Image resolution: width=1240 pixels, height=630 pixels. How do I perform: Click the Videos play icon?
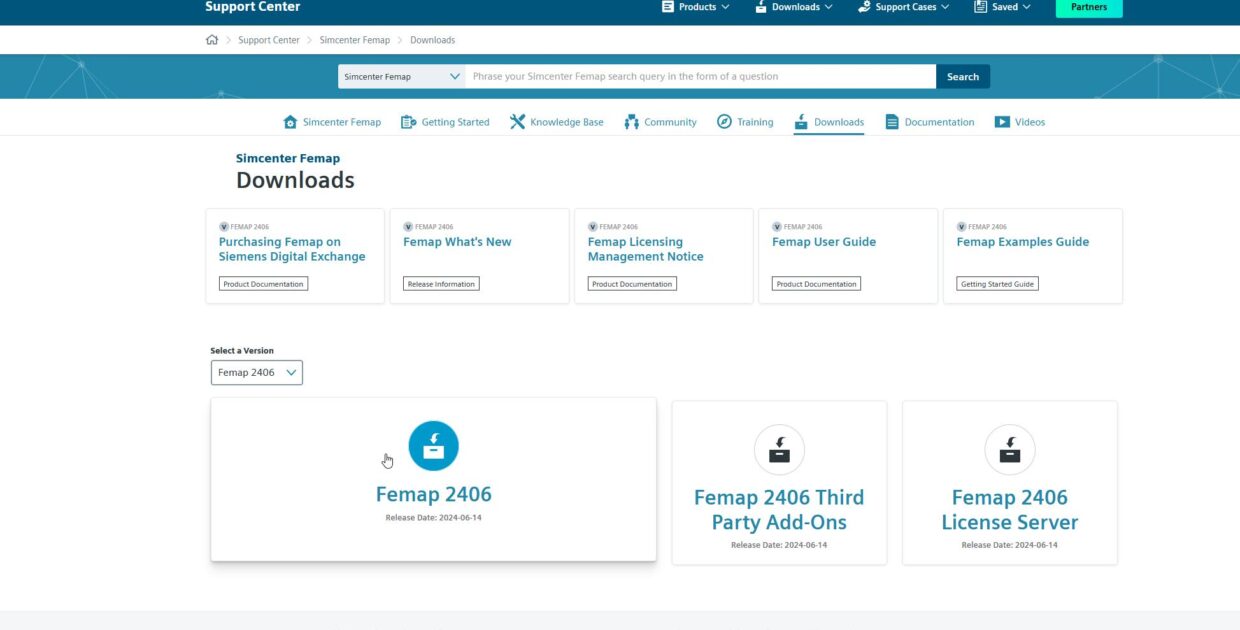pos(1002,122)
